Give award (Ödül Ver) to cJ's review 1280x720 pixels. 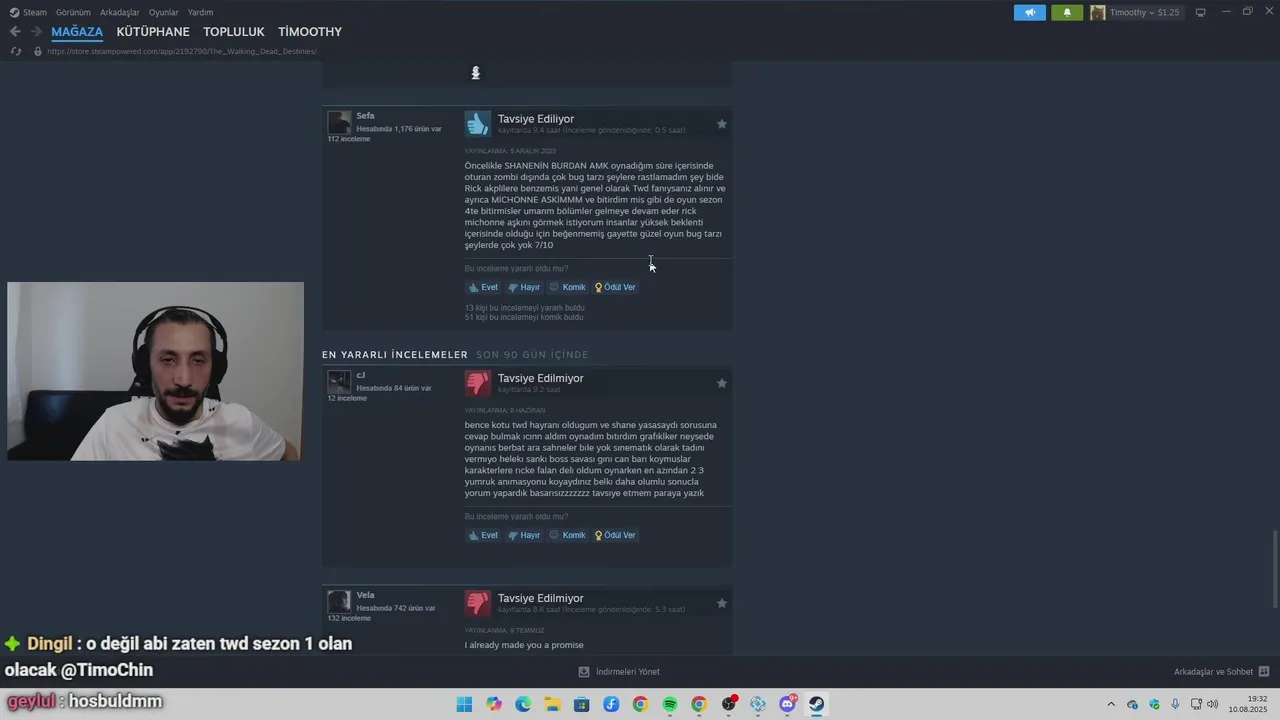click(x=616, y=535)
